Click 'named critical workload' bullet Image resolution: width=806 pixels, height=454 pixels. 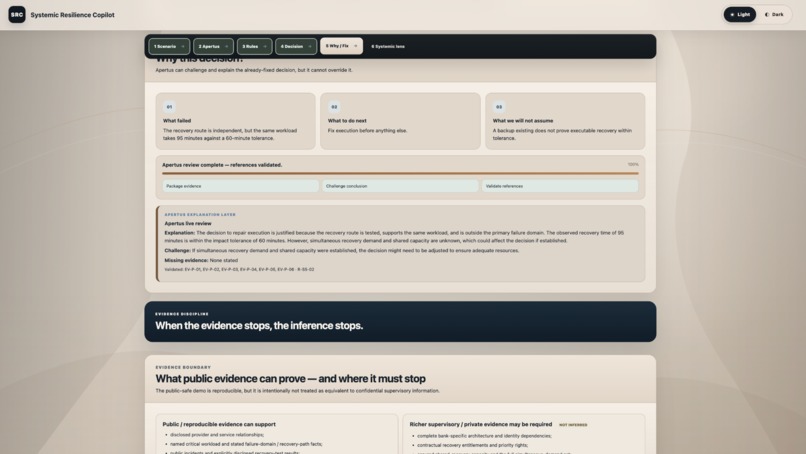[x=246, y=444]
